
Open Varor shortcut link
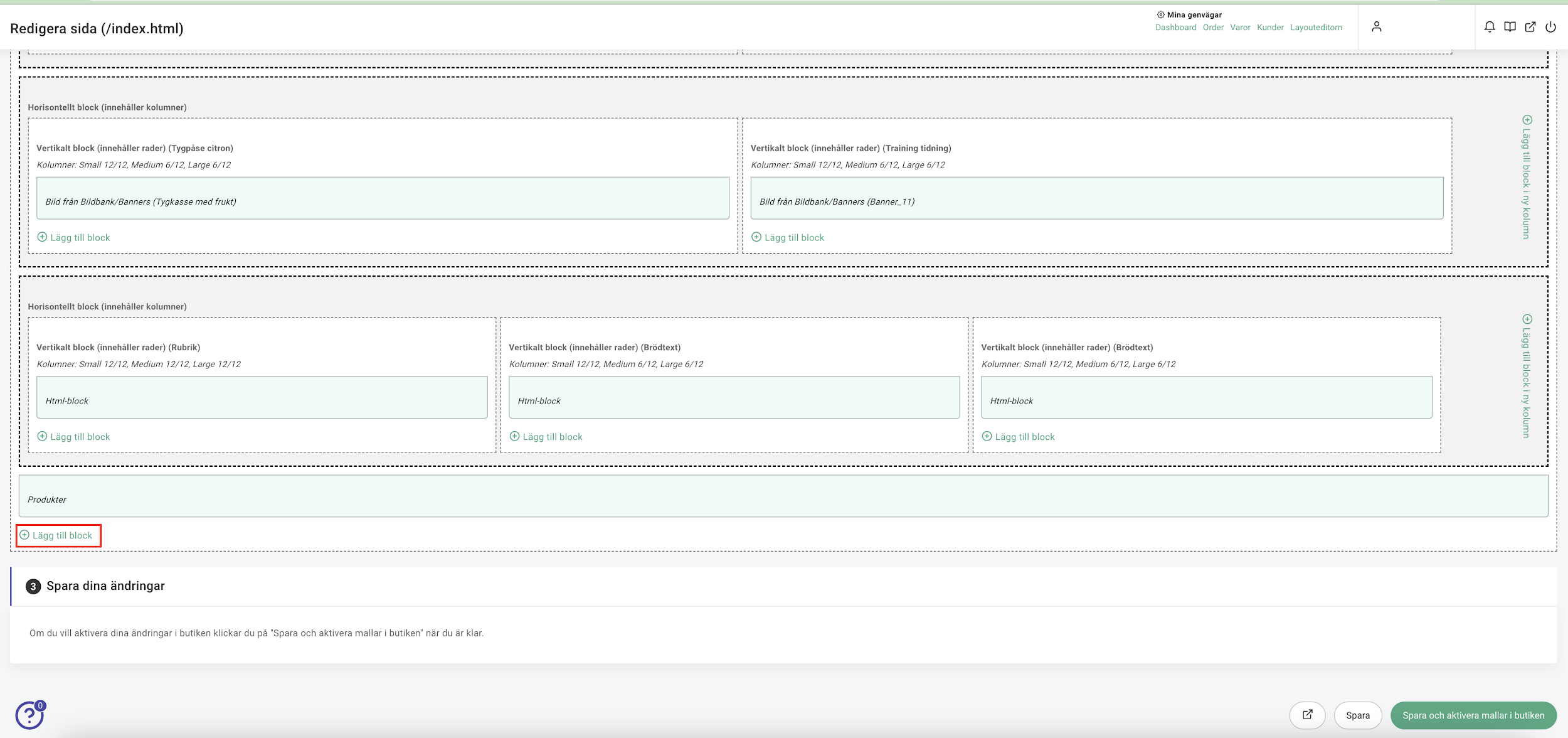click(1240, 28)
